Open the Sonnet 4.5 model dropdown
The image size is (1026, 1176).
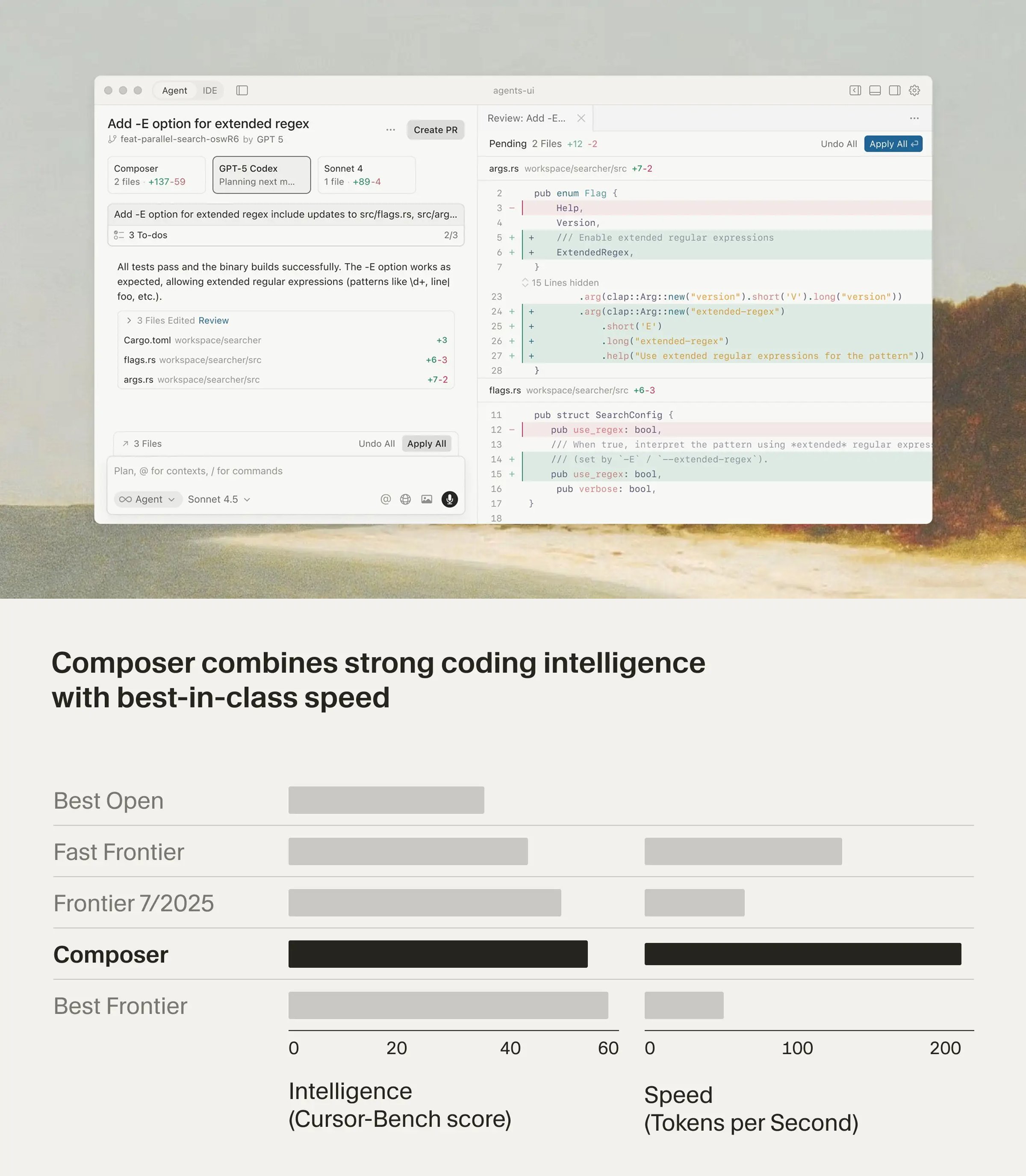(x=219, y=499)
